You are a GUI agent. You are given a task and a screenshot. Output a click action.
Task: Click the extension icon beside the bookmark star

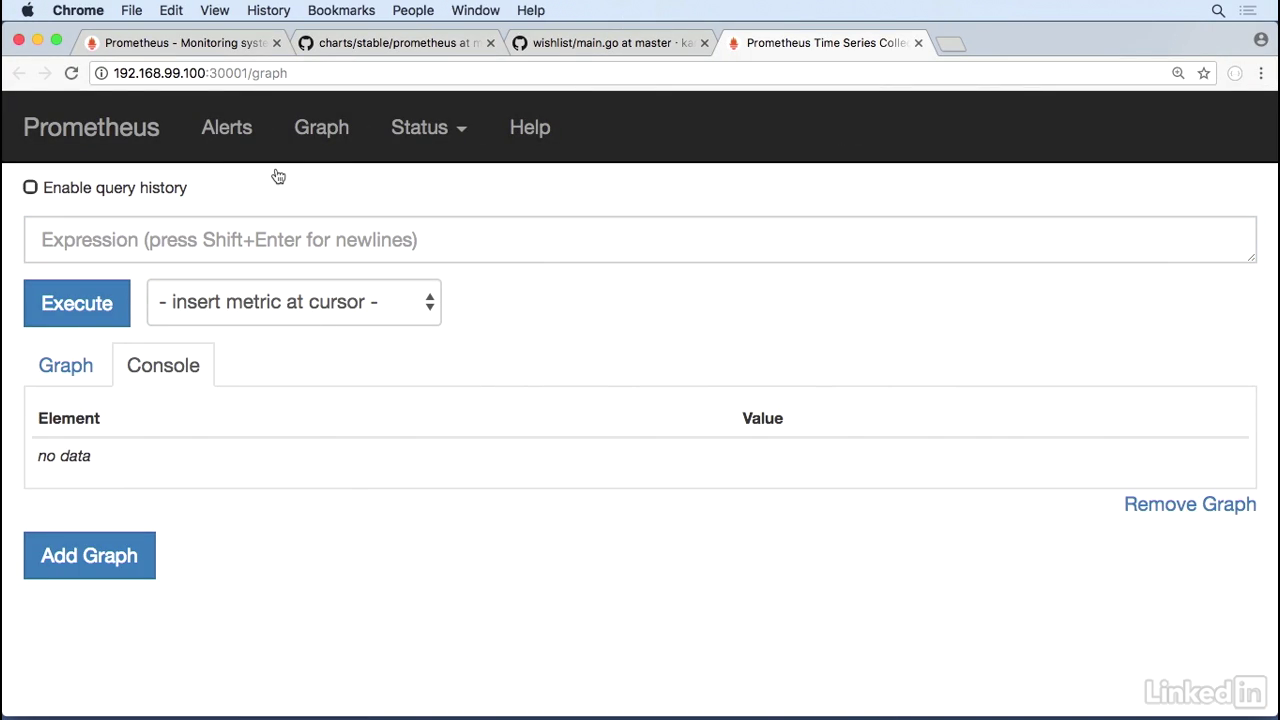(x=1235, y=73)
